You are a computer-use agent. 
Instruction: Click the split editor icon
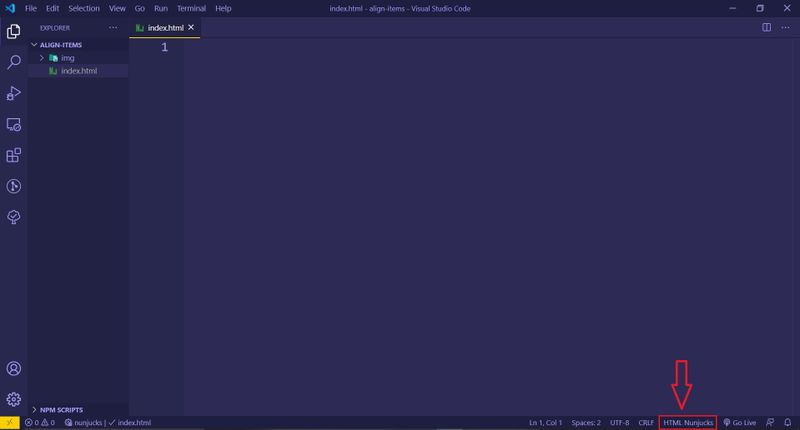[768, 28]
